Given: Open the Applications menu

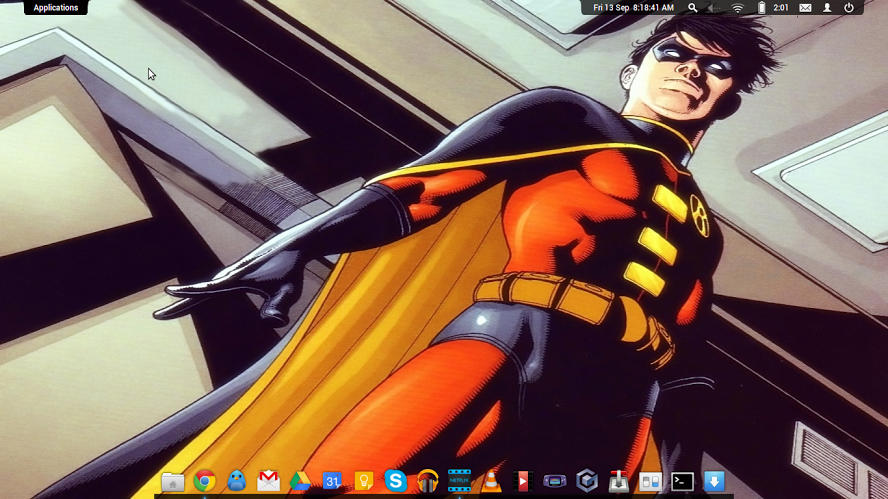Looking at the screenshot, I should coord(56,7).
